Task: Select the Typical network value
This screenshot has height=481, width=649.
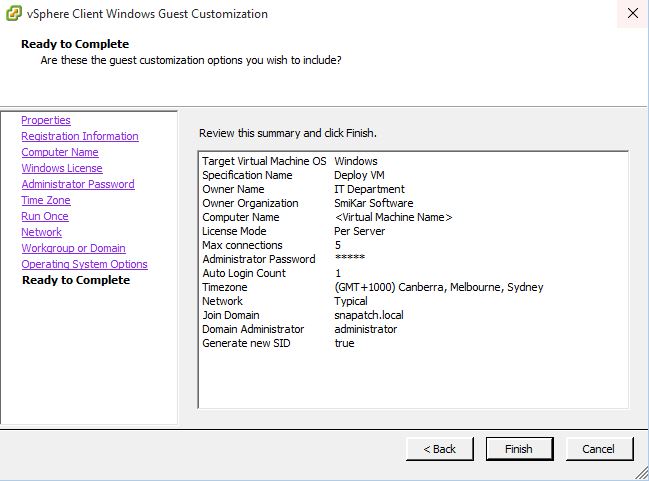Action: click(x=351, y=301)
